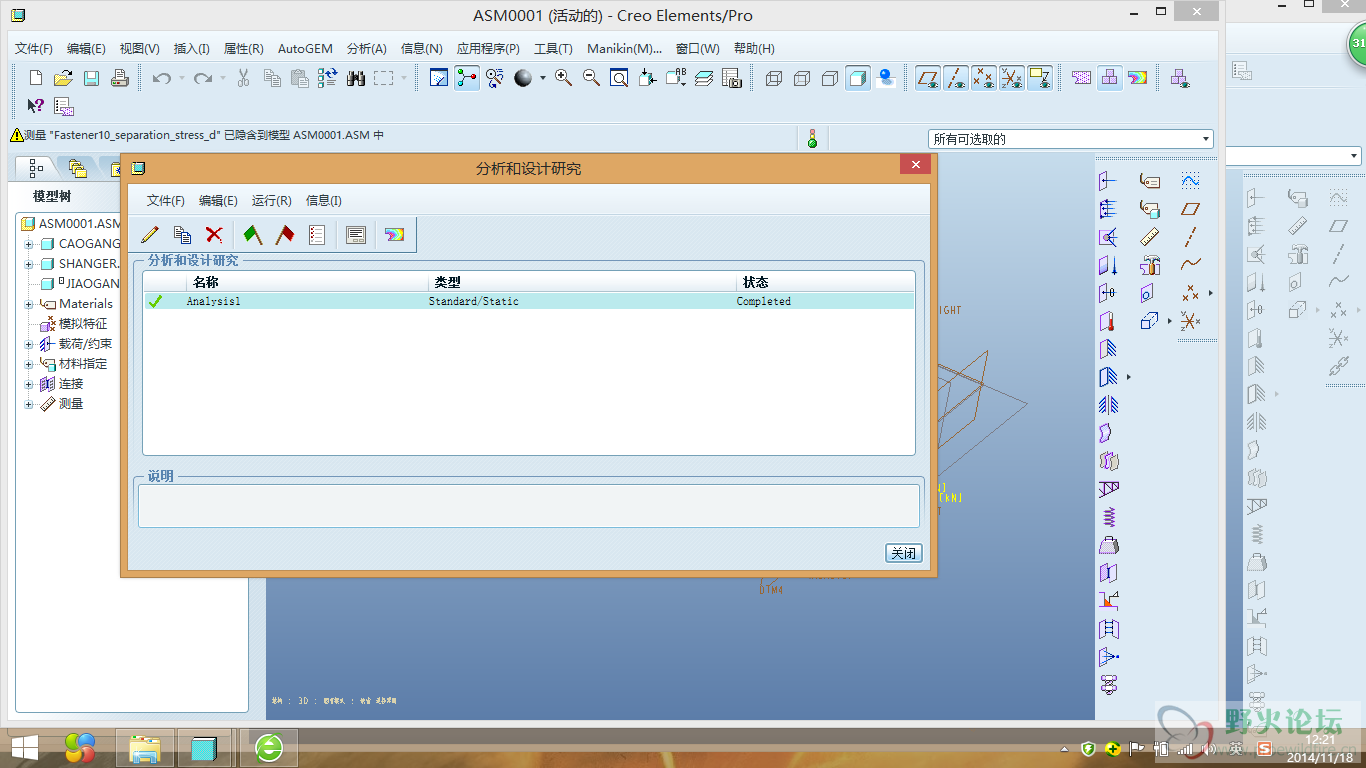The height and width of the screenshot is (768, 1366).
Task: Edit the study with the pencil icon
Action: (x=150, y=235)
